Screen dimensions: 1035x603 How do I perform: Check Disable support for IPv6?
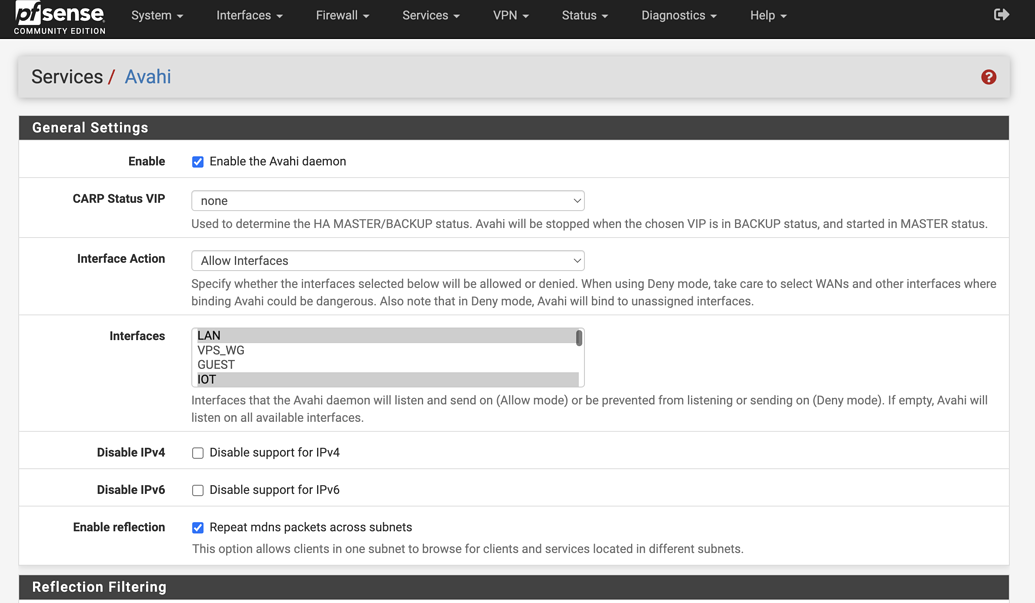click(198, 490)
